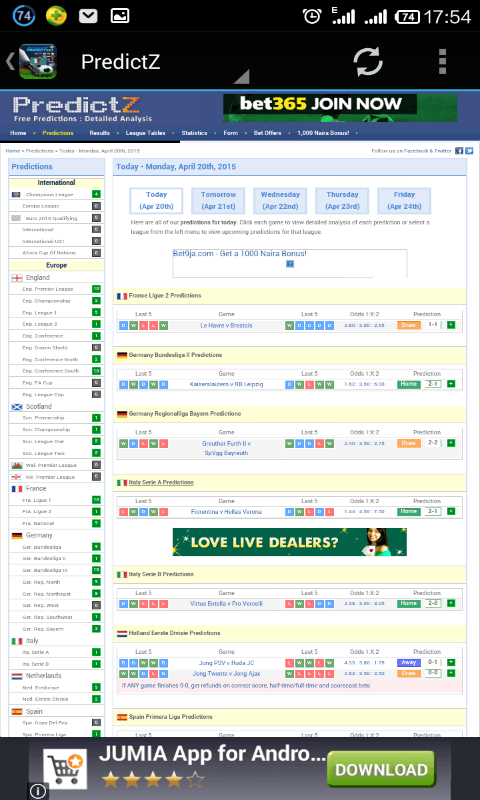Click the Champions League icon in the sidebar

coord(16,194)
